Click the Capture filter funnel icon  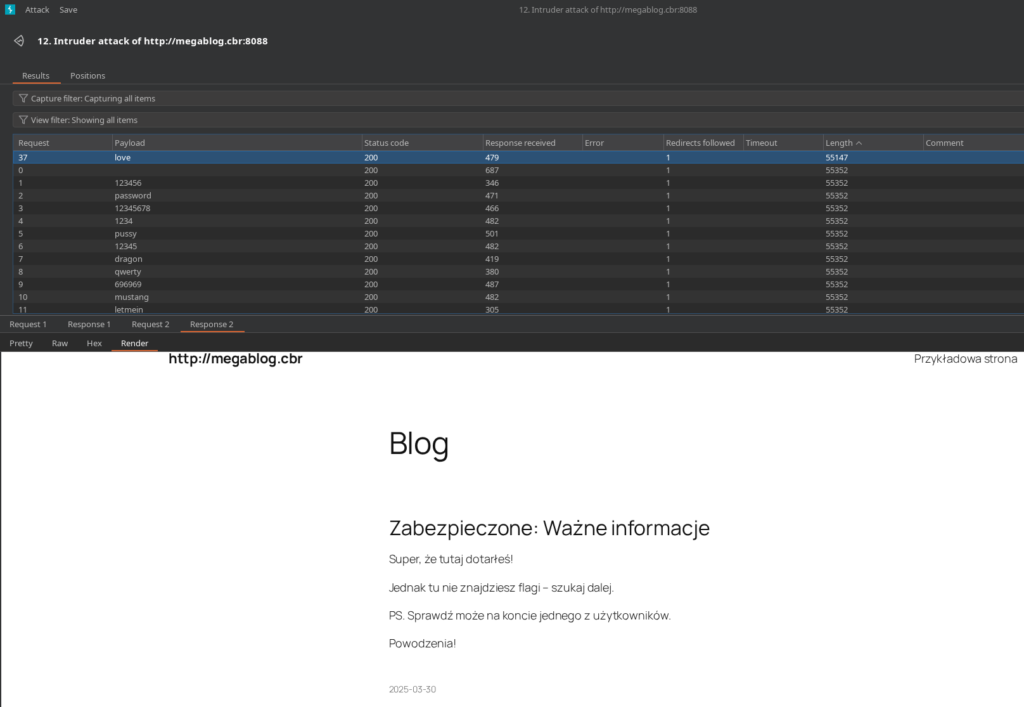coord(23,99)
